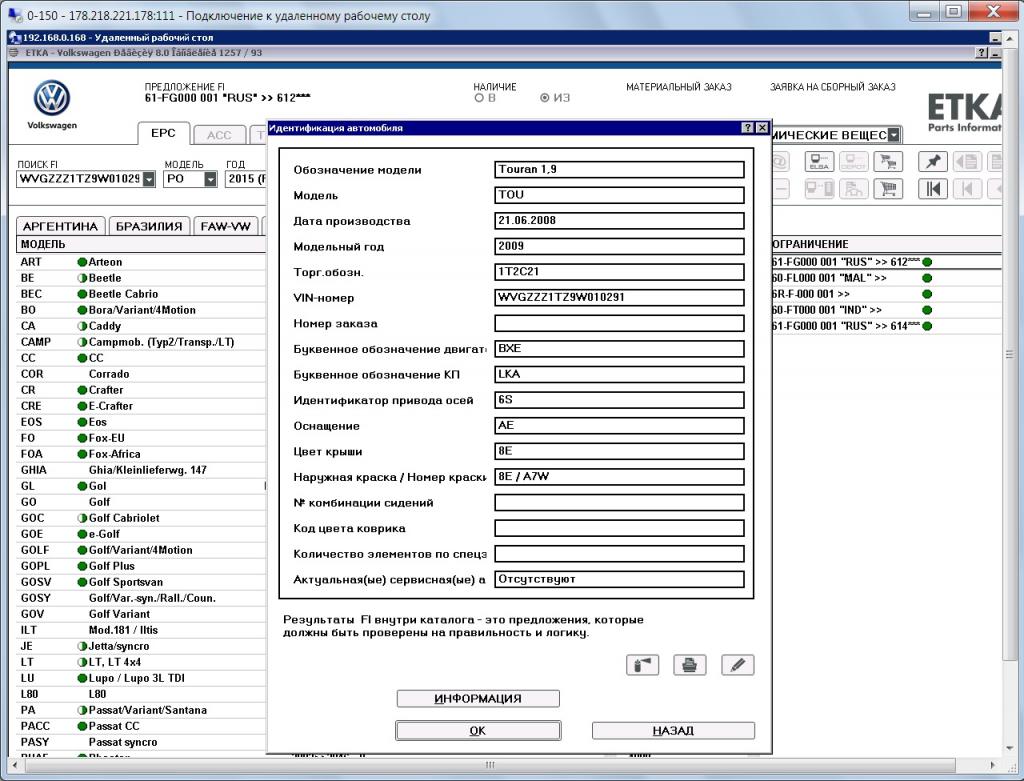The image size is (1024, 781).
Task: Print the vehicle identification data
Action: [x=690, y=665]
